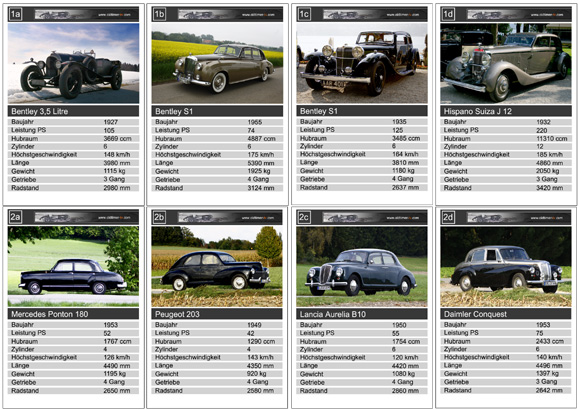580x410 pixels.
Task: Click the "2860 mm" Radstand value
Action: [405, 390]
